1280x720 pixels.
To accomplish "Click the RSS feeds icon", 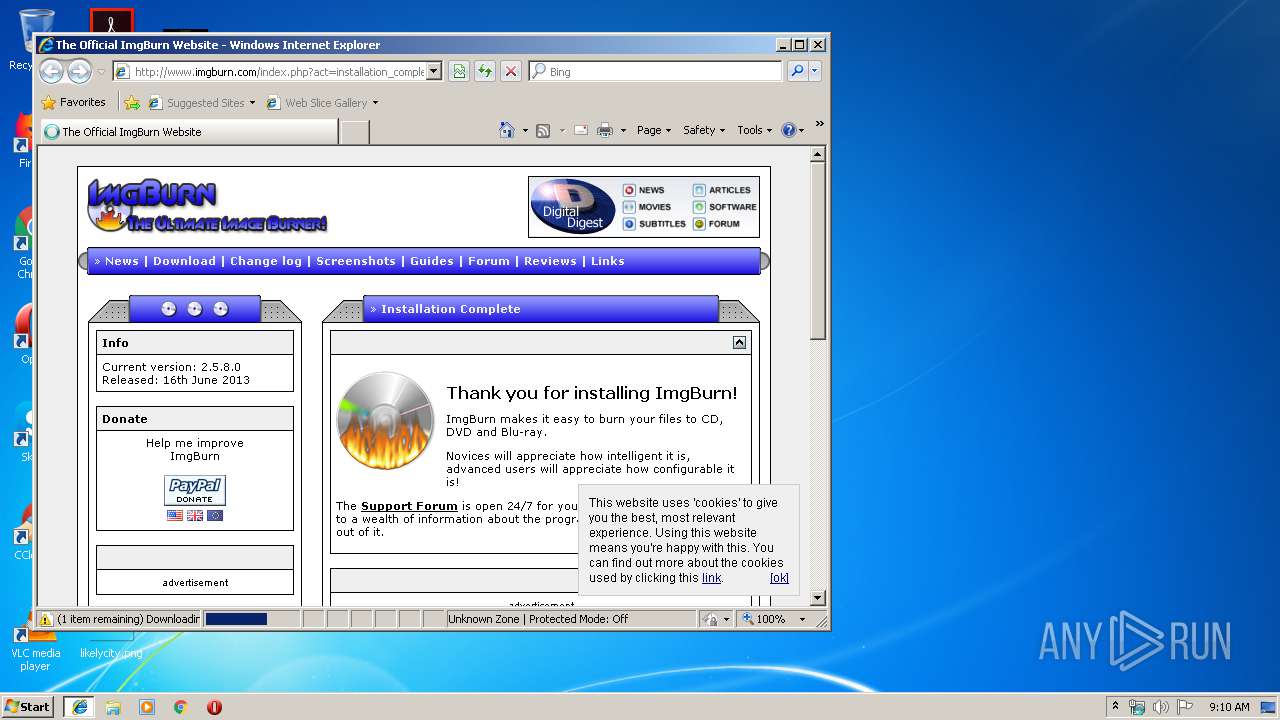I will 543,130.
